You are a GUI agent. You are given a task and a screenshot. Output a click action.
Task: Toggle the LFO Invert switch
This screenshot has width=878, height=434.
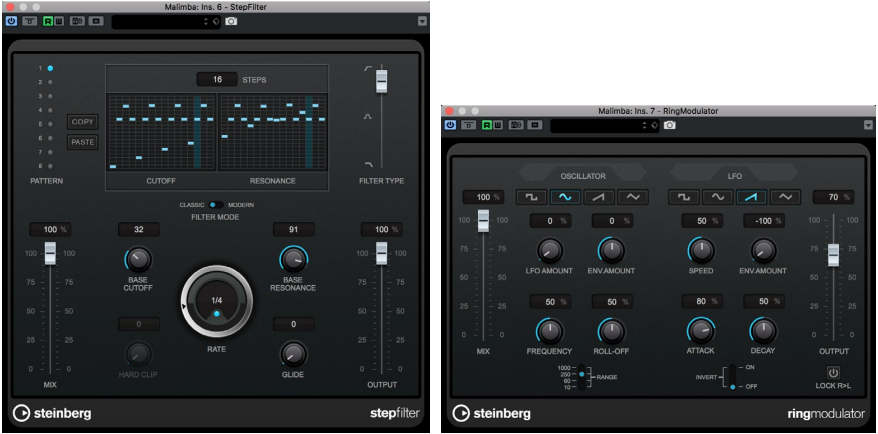(732, 377)
